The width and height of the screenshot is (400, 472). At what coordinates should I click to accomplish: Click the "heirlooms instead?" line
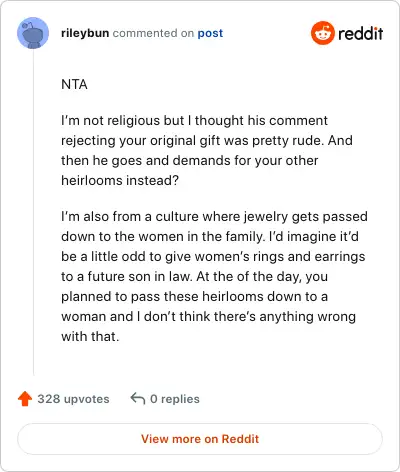click(x=120, y=180)
